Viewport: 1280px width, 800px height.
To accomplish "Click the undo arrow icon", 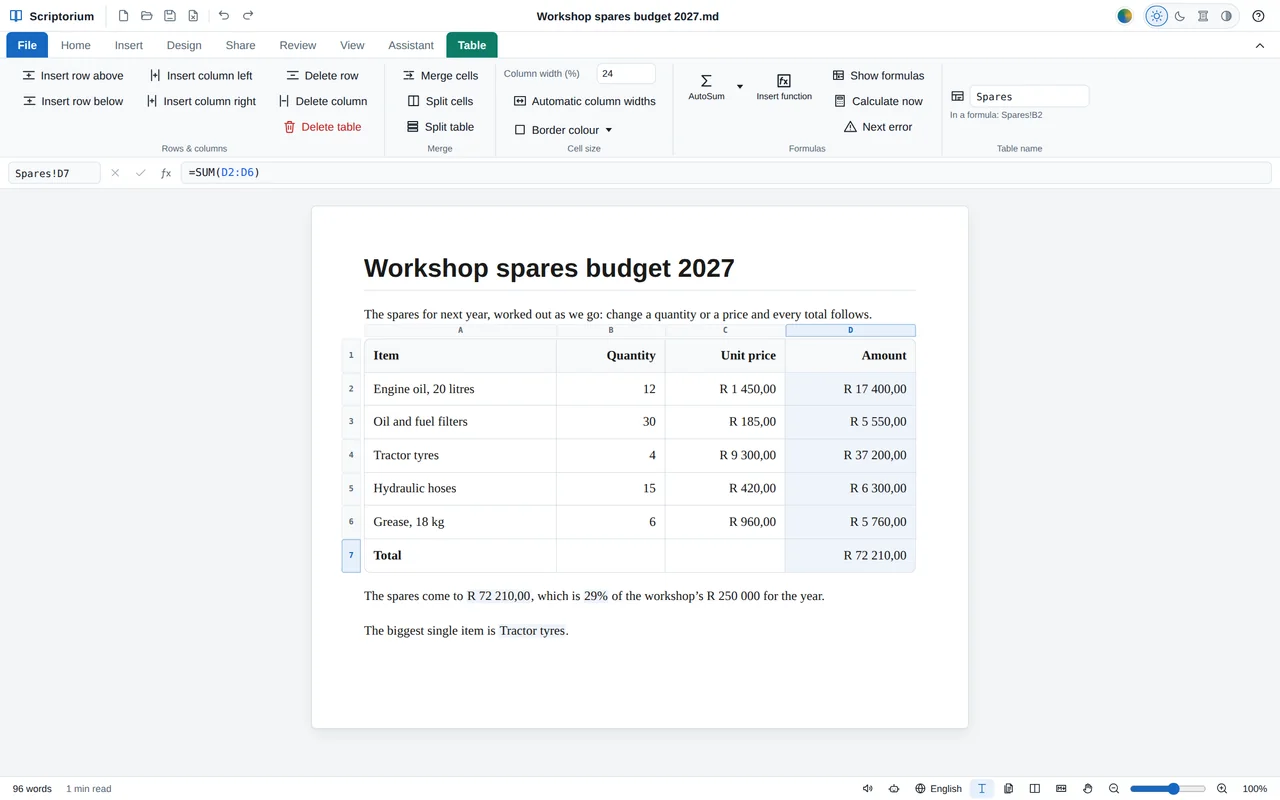I will click(223, 16).
